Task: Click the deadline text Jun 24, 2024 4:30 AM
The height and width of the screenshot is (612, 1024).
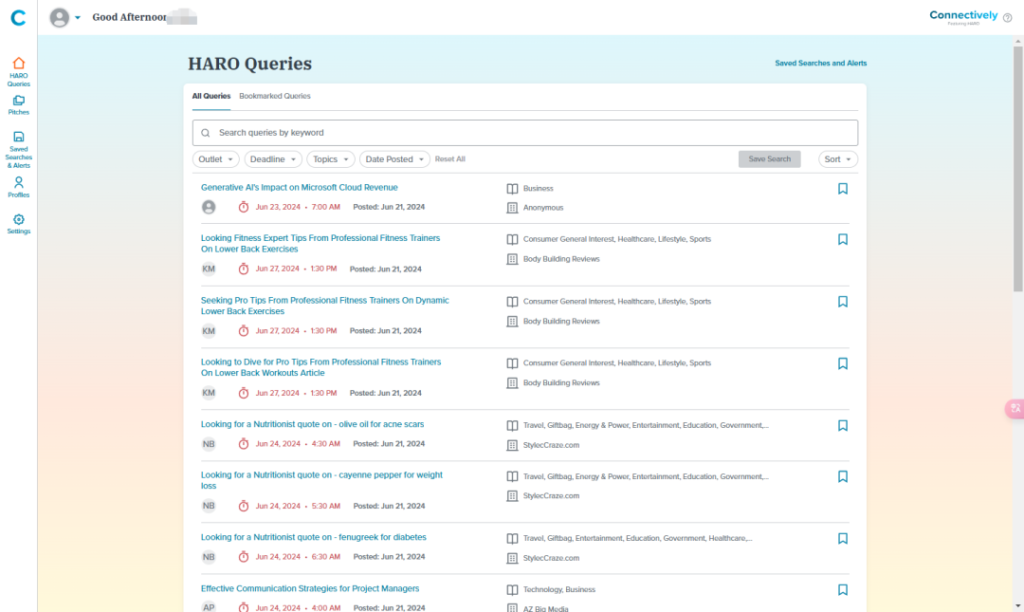Action: tap(298, 444)
